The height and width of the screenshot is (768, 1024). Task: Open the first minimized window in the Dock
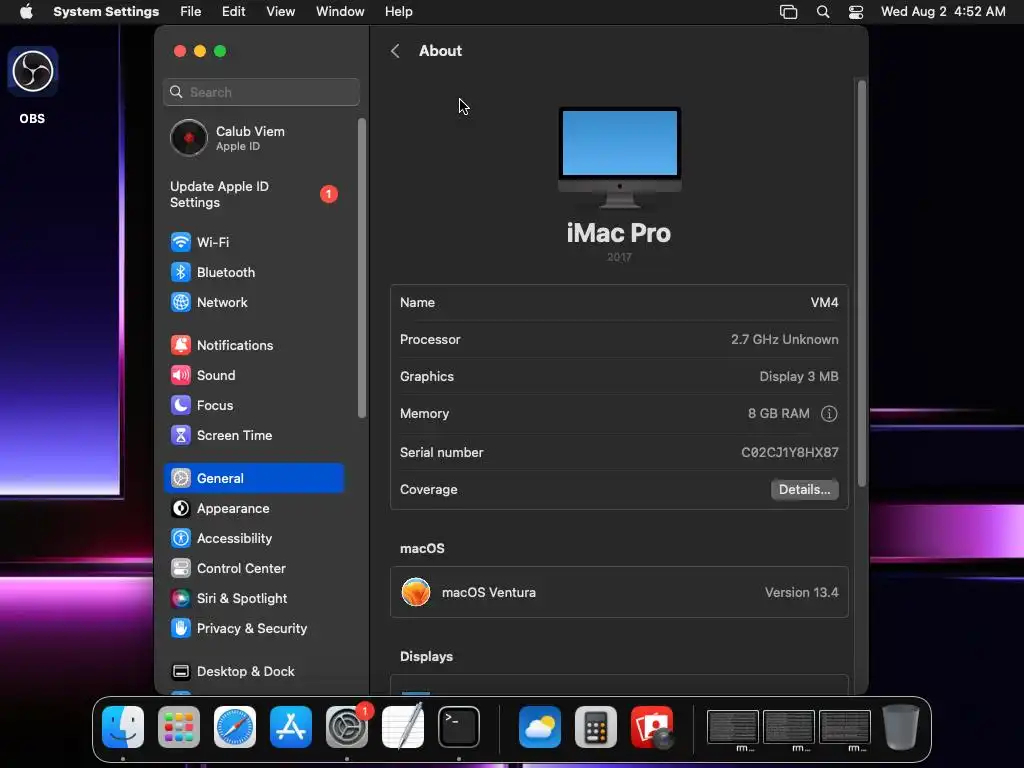(x=733, y=728)
